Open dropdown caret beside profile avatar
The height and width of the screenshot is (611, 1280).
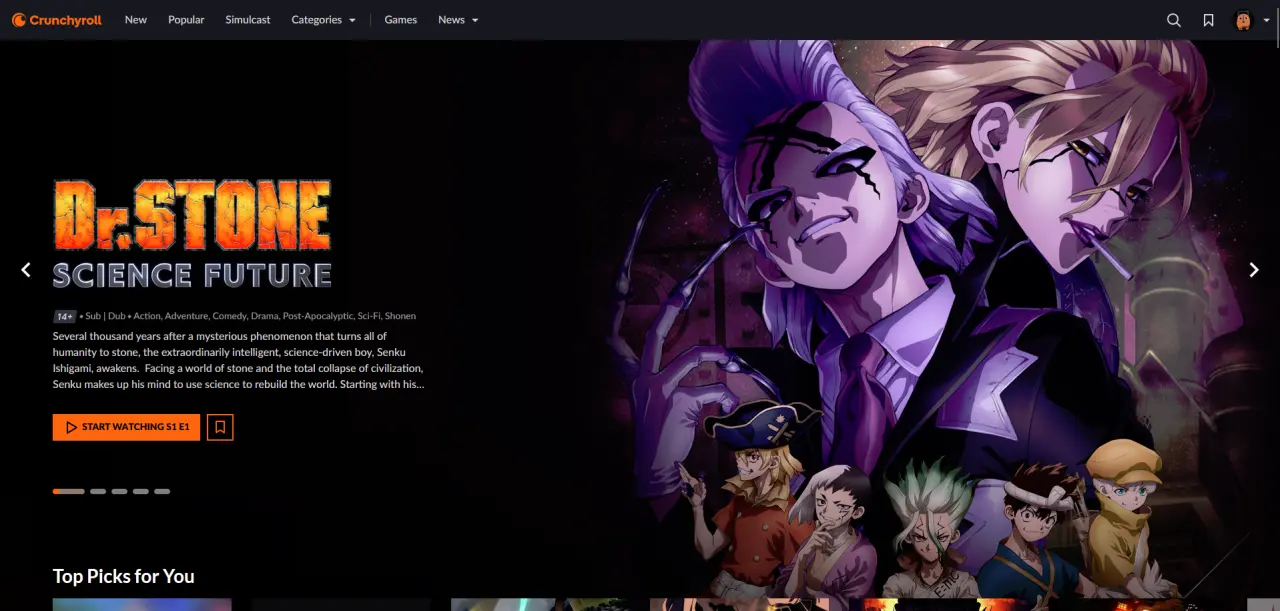coord(1266,20)
